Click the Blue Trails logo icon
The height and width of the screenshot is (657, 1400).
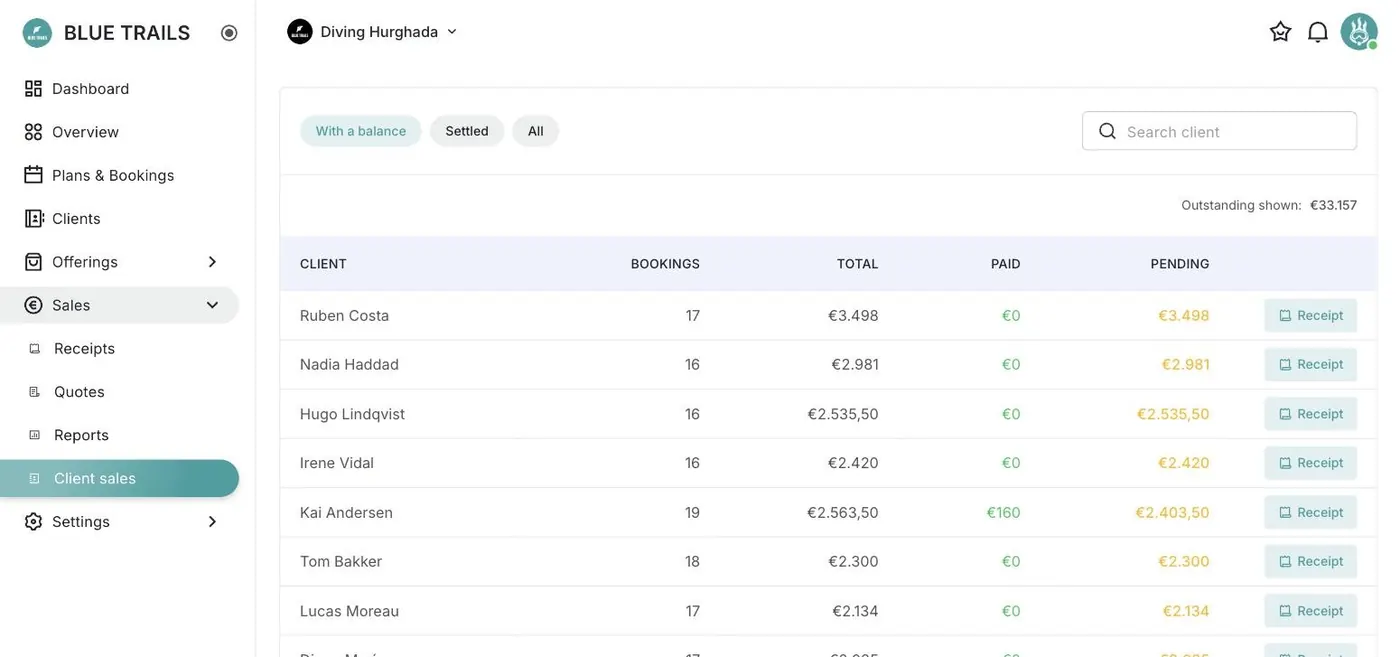[37, 33]
